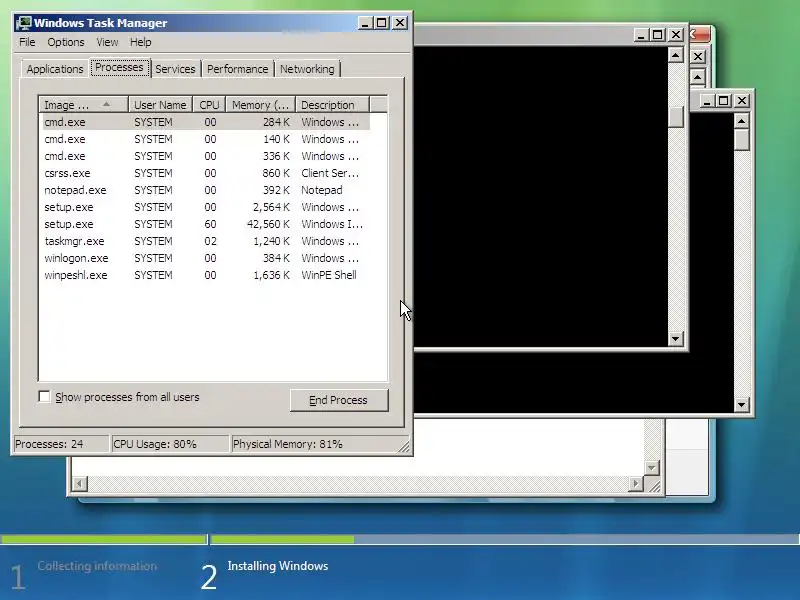Select the winpeshl.exe process
This screenshot has height=600, width=800.
pos(204,275)
